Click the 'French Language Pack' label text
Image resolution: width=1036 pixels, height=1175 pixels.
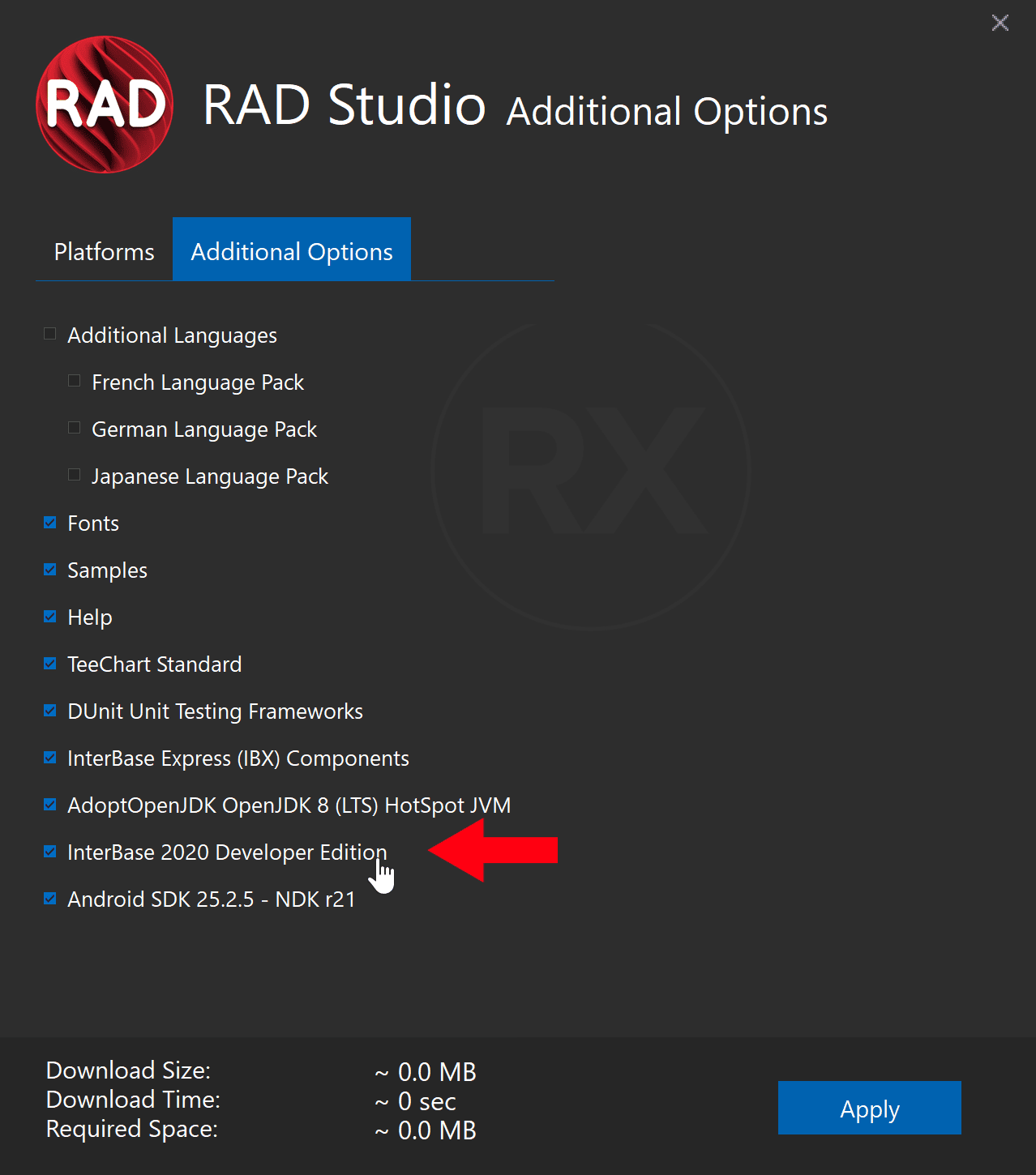pyautogui.click(x=198, y=382)
